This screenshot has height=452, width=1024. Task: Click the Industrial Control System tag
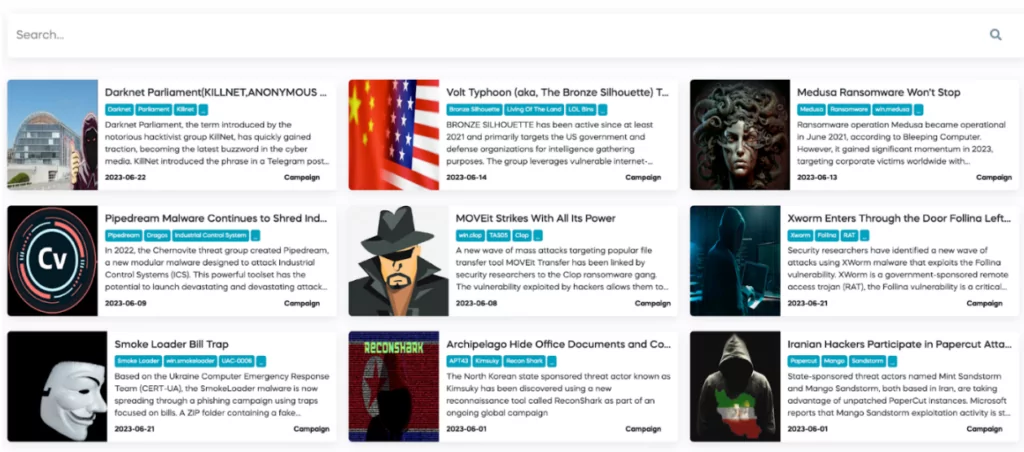210,235
